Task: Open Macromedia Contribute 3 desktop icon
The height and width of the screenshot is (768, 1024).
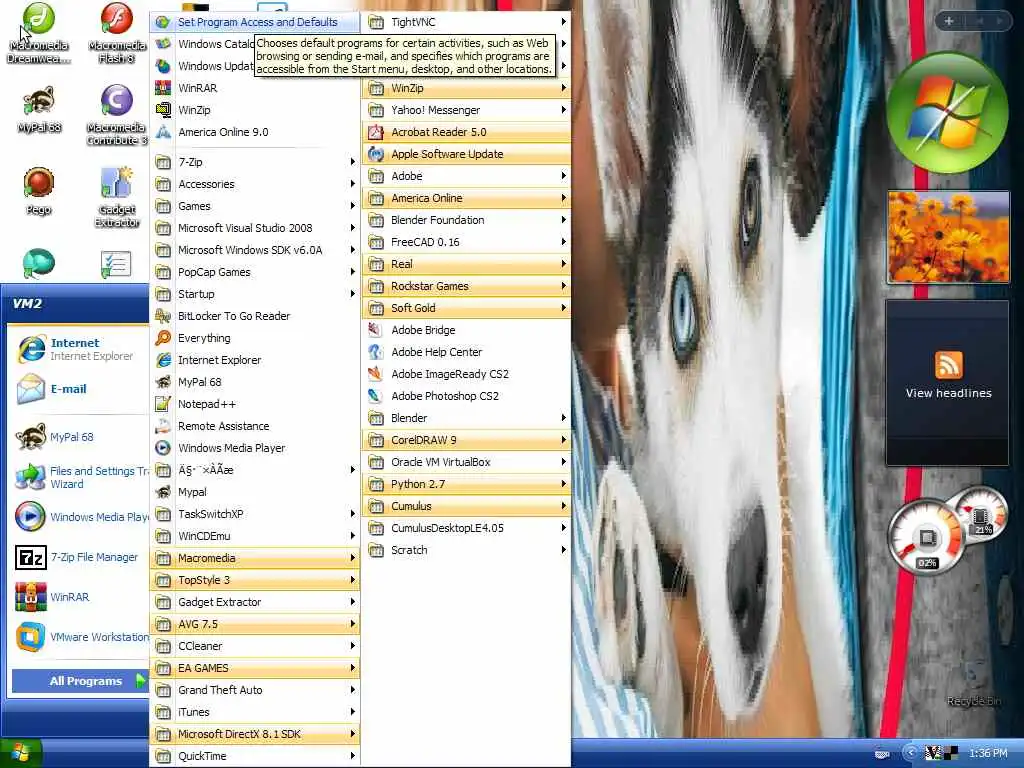Action: (x=117, y=116)
